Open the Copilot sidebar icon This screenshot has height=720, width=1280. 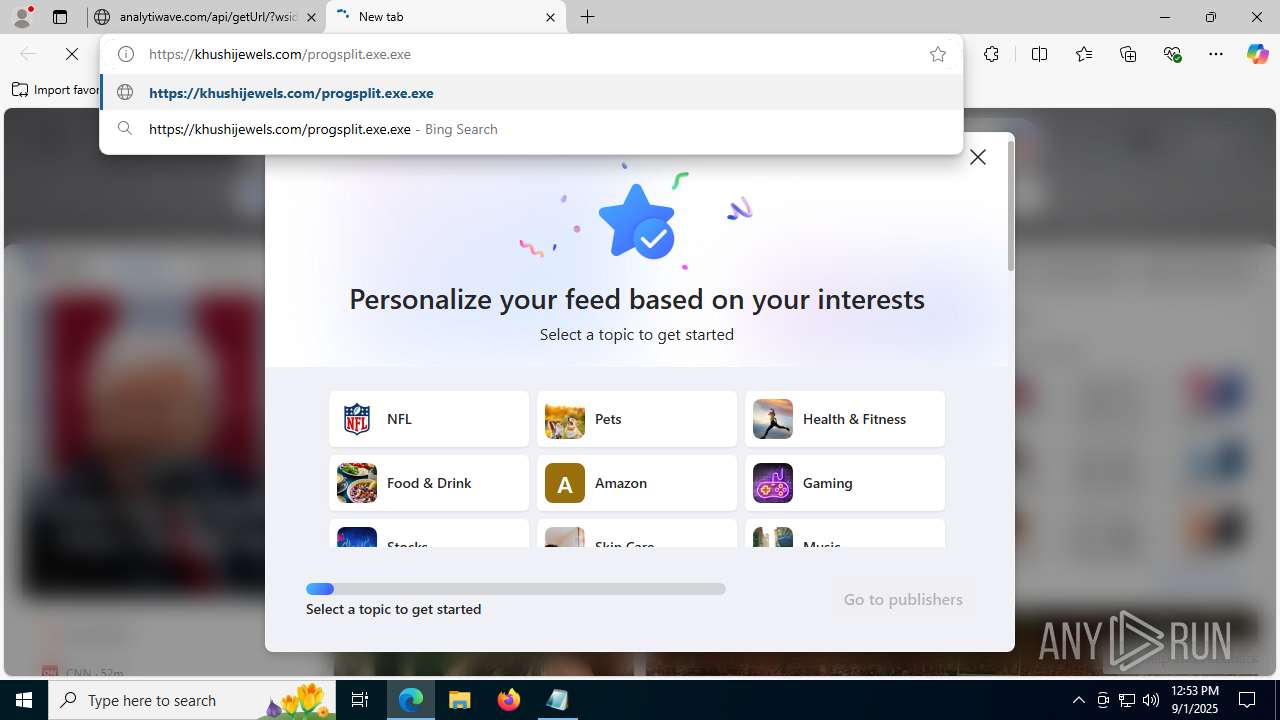coord(1257,54)
